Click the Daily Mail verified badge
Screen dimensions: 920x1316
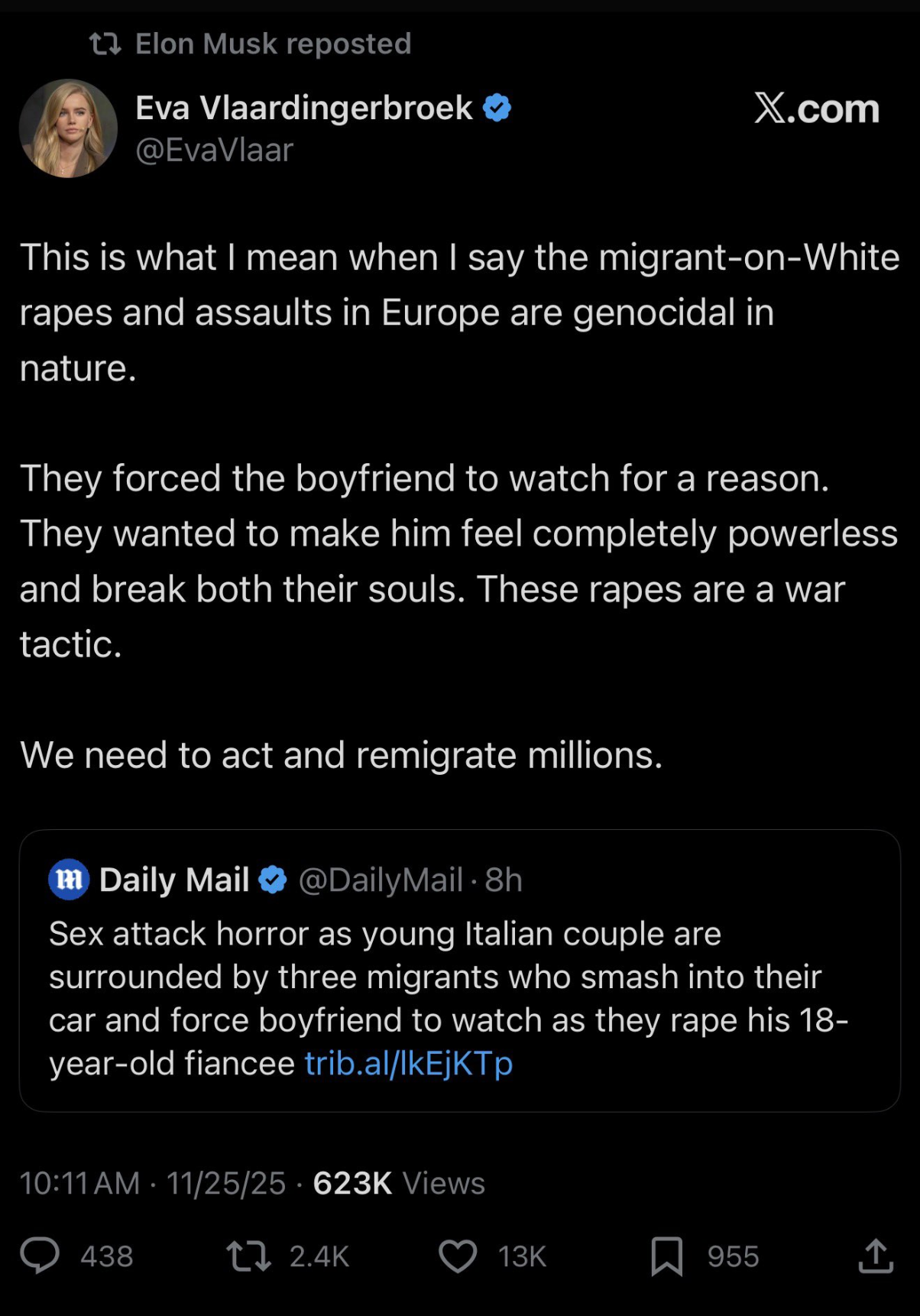(273, 880)
